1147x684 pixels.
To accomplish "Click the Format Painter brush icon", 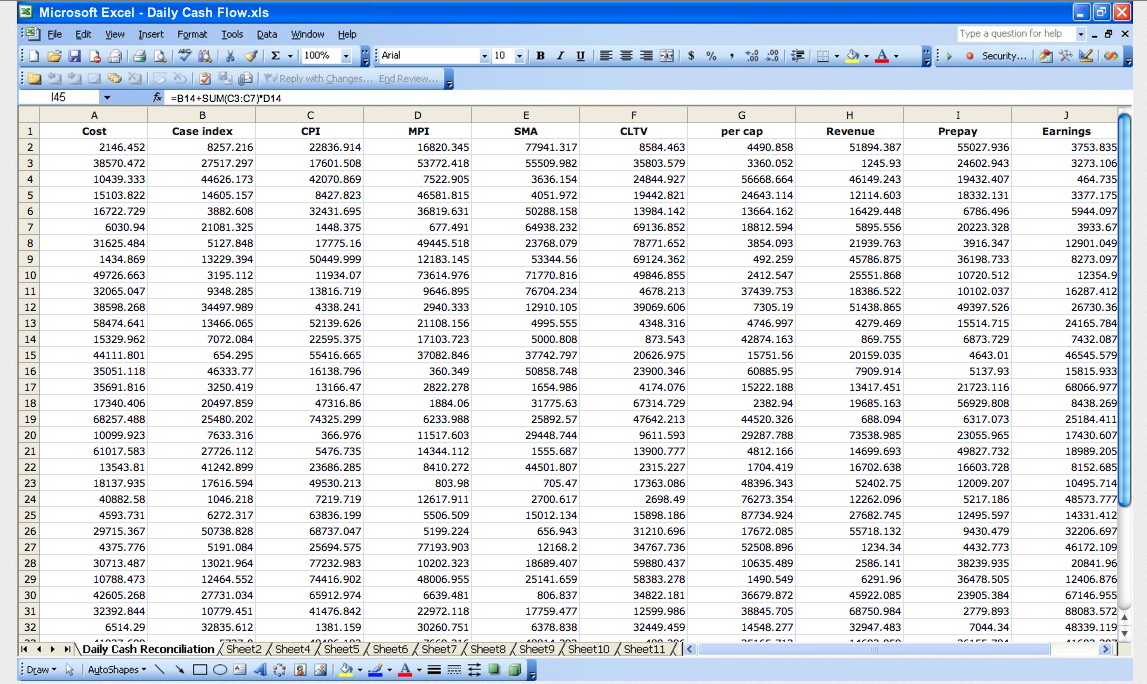I will tap(252, 56).
